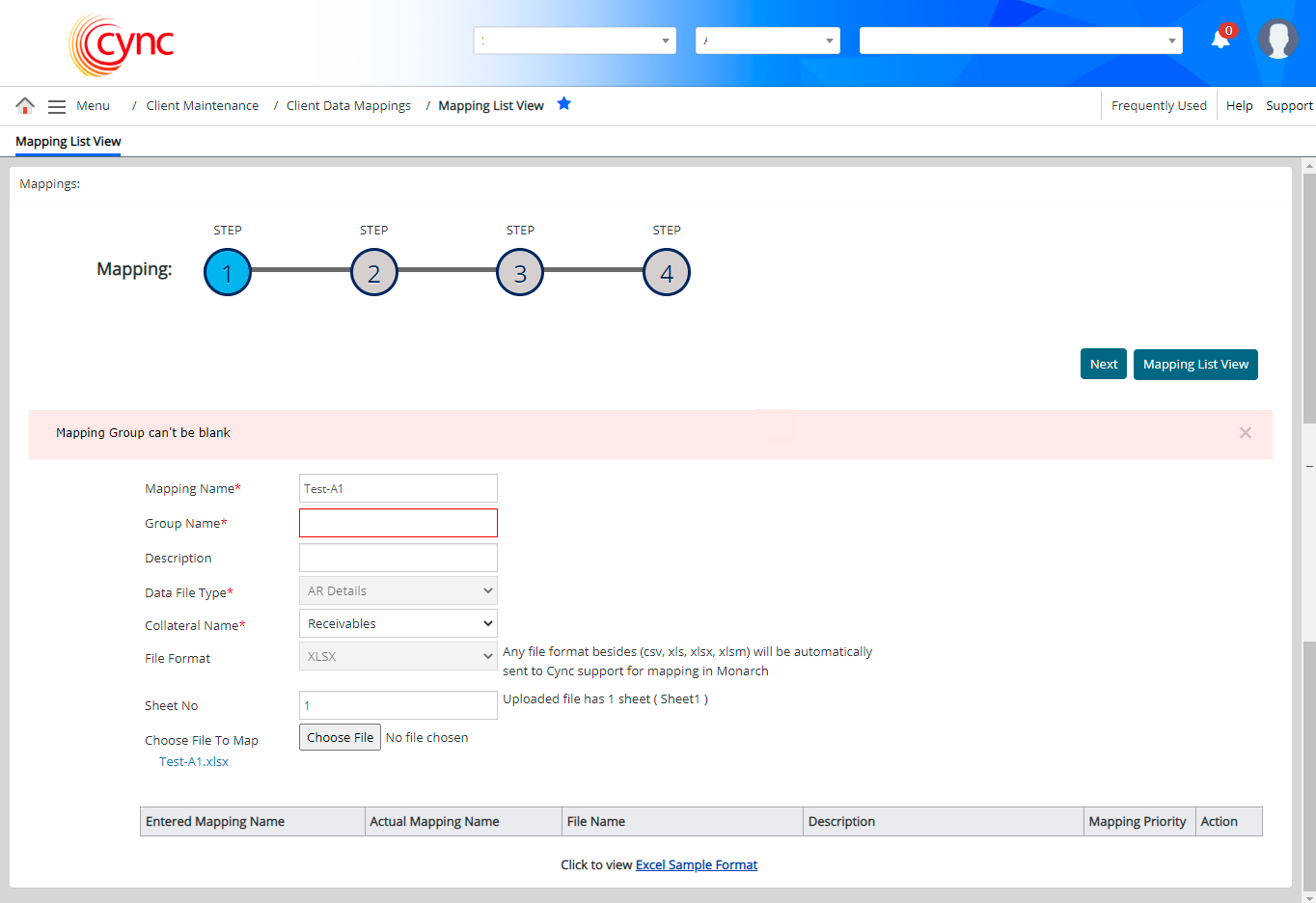Viewport: 1316px width, 903px height.
Task: Click the user profile avatar
Action: pyautogui.click(x=1277, y=40)
